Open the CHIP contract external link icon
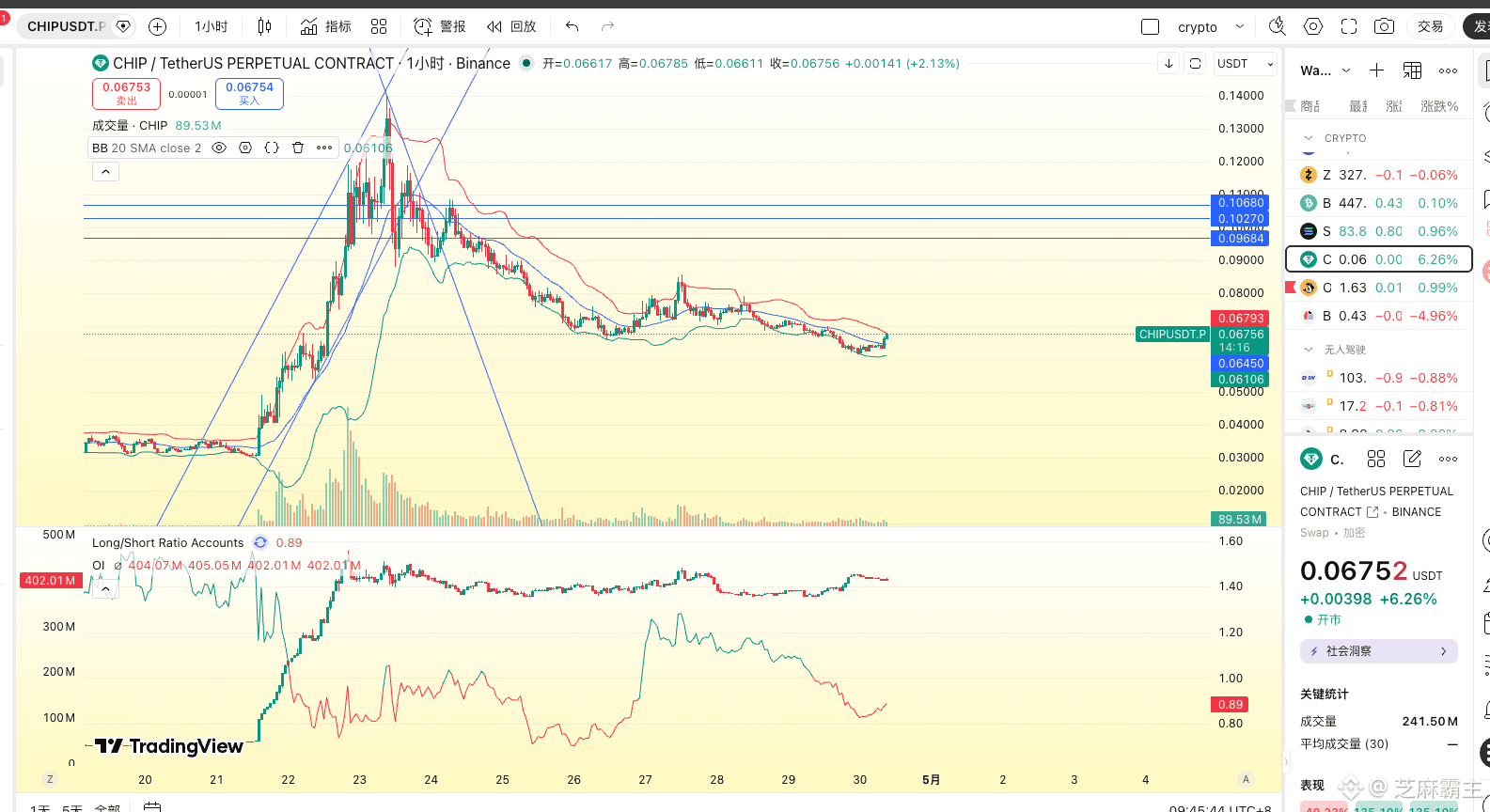 tap(1372, 512)
